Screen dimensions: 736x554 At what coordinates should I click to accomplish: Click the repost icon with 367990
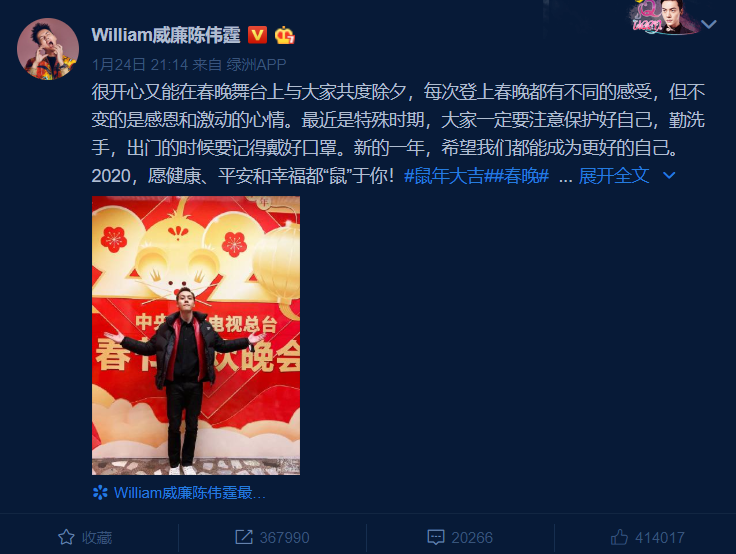tap(272, 537)
